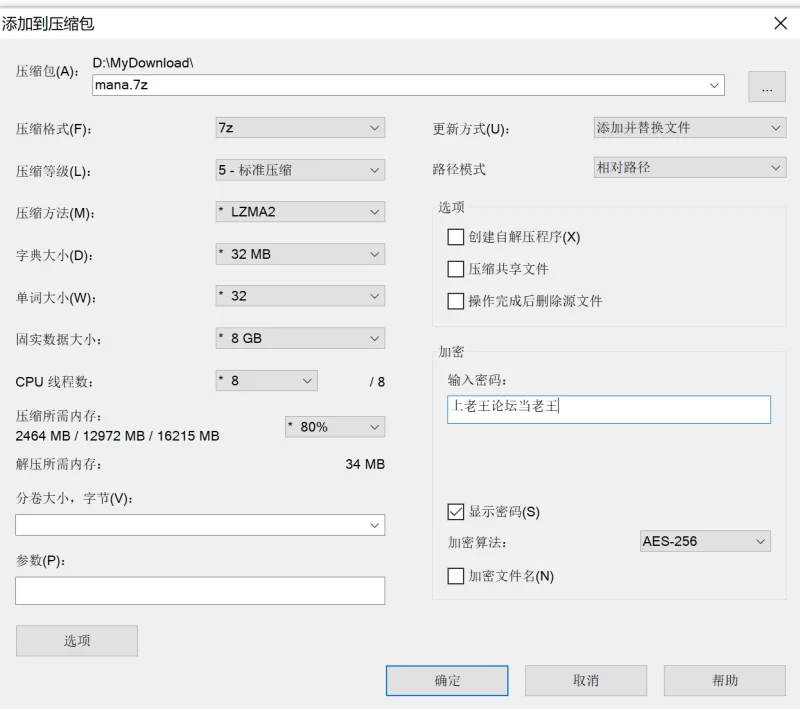This screenshot has height=709, width=800.
Task: Open the 压缩方法 LZMA2 dropdown
Action: 300,212
